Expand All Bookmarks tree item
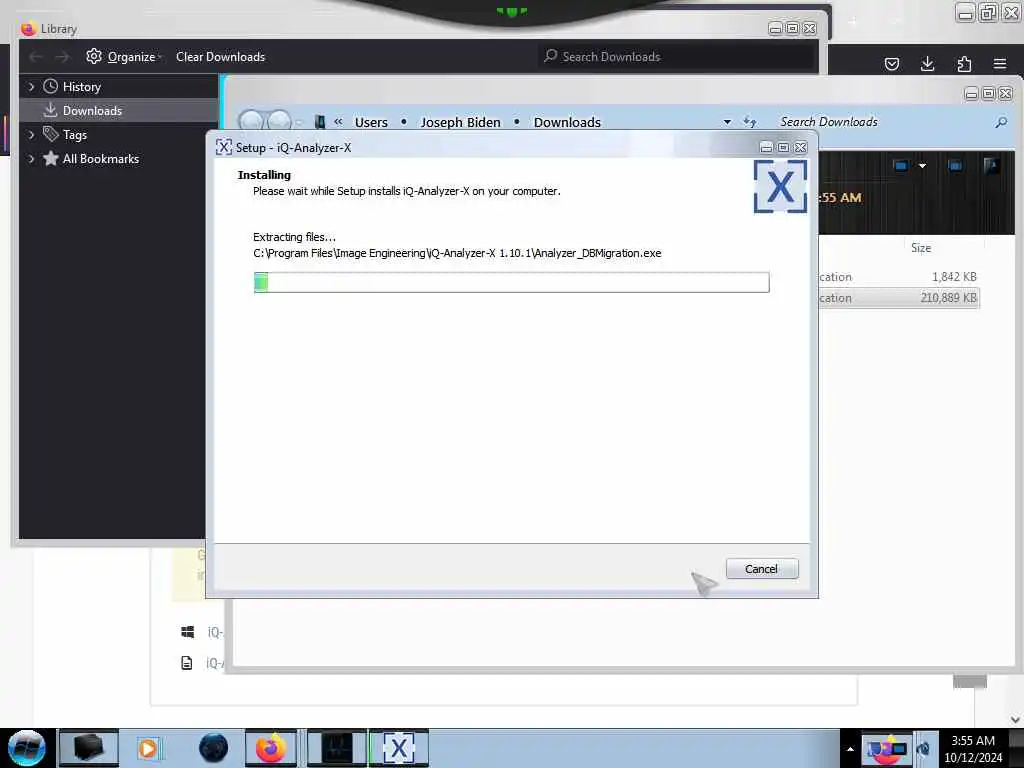Viewport: 1024px width, 768px height. [x=31, y=159]
